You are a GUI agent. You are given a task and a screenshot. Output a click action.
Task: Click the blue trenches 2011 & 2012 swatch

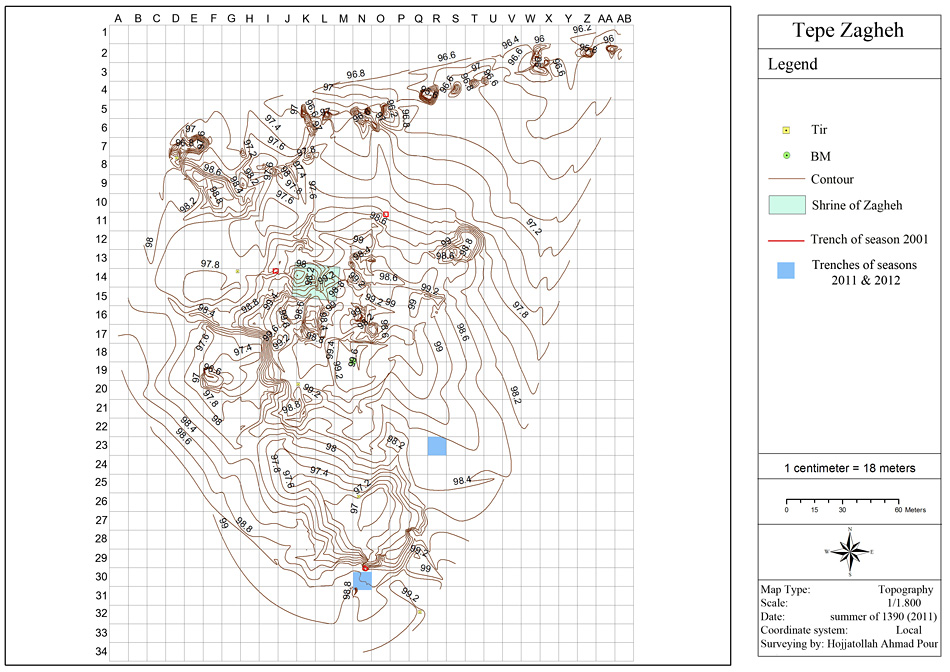[786, 270]
